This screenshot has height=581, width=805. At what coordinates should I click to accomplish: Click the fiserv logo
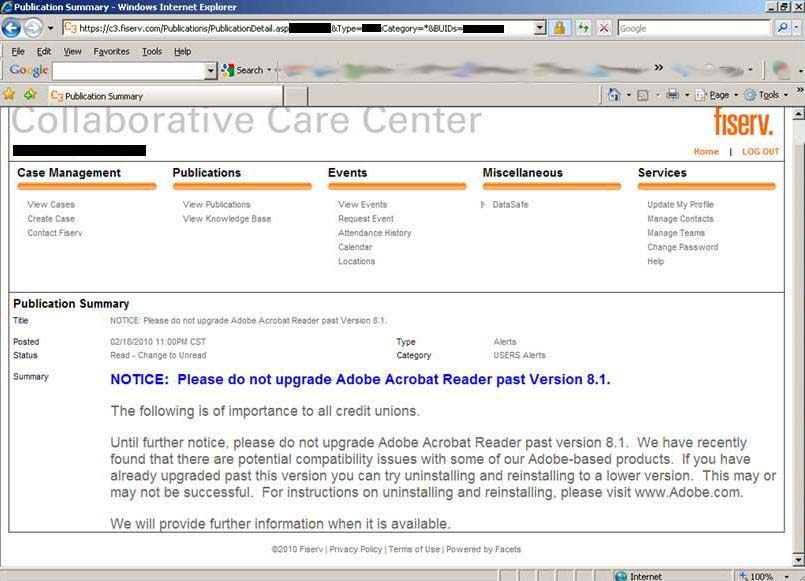743,122
